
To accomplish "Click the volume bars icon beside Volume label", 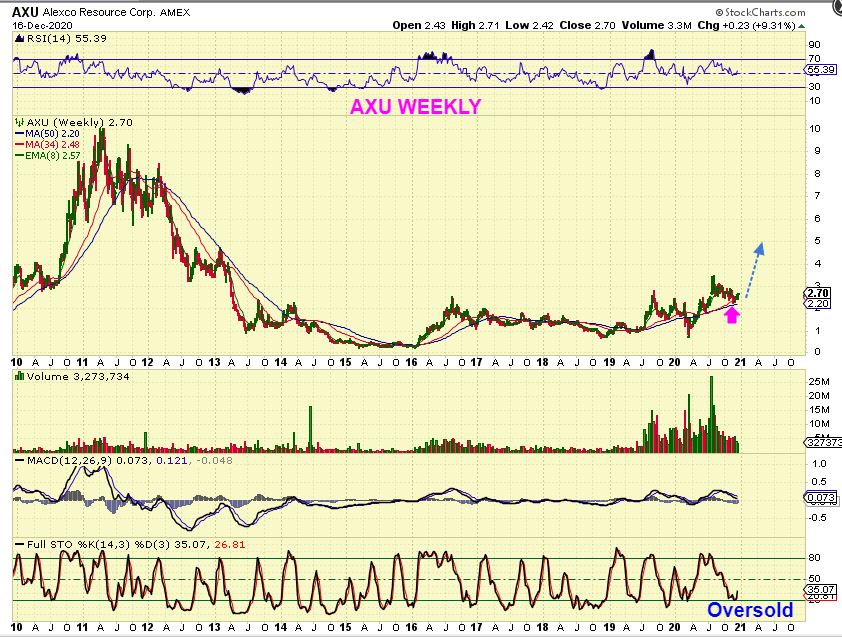I will pyautogui.click(x=20, y=377).
